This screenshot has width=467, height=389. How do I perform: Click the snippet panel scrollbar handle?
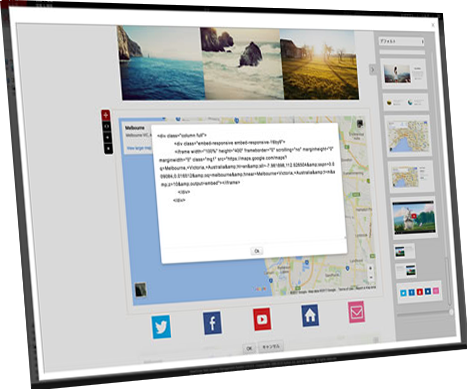[x=448, y=282]
